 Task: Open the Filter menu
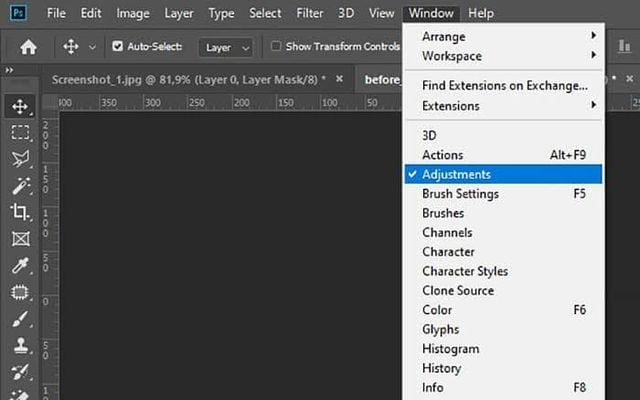(x=309, y=14)
